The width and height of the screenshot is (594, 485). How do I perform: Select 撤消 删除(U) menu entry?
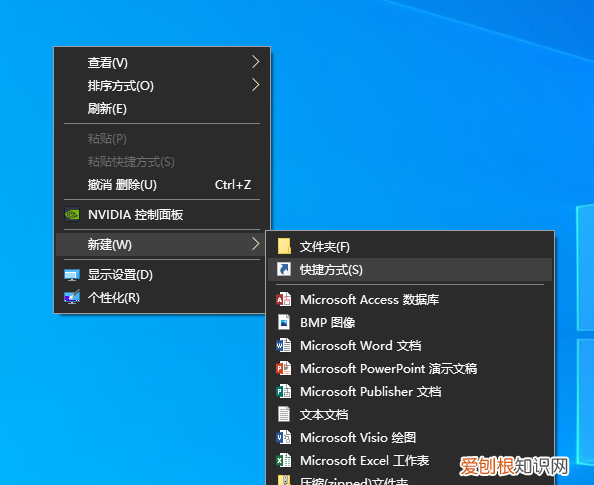point(163,185)
